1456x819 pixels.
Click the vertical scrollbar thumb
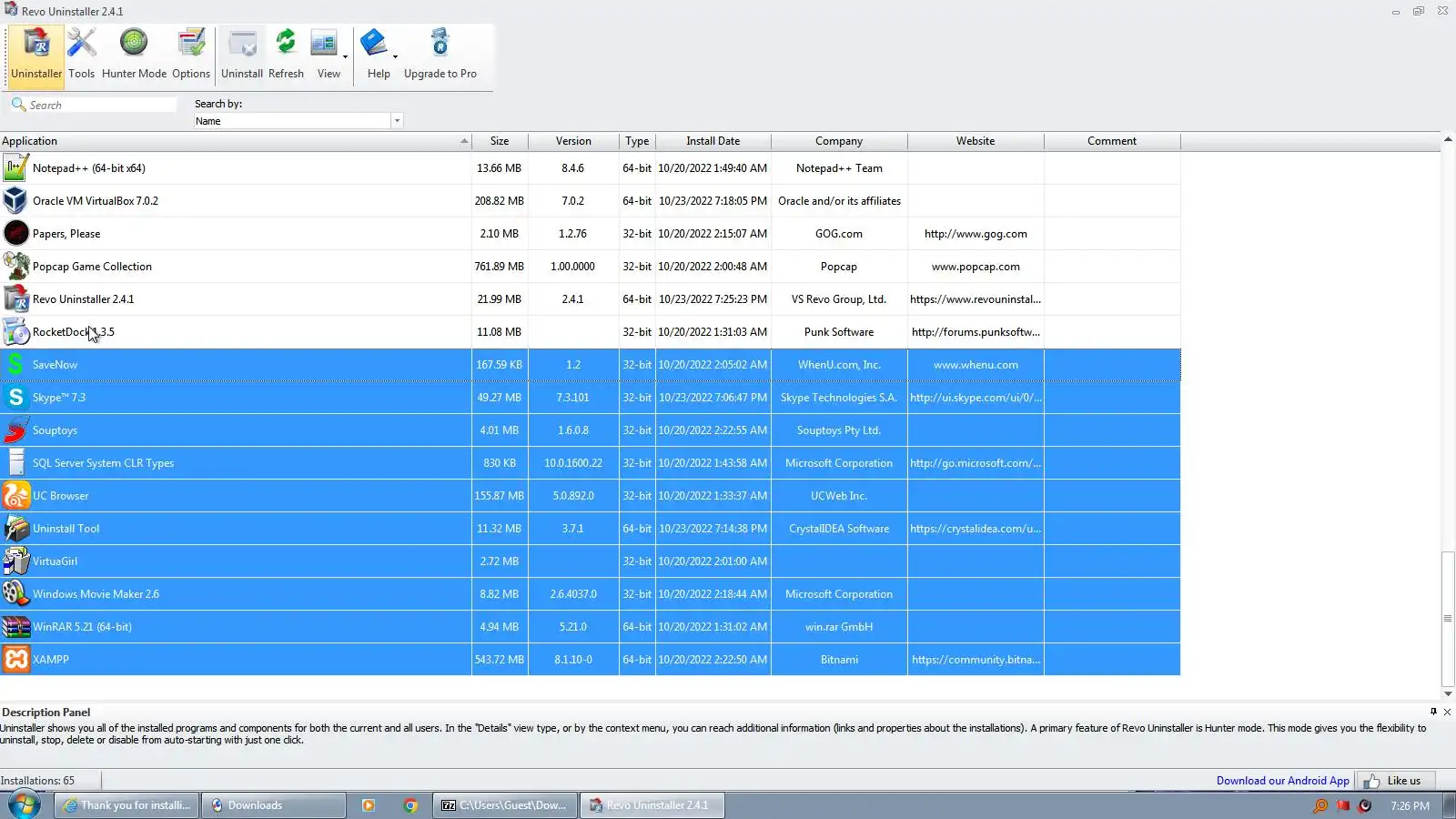pos(1448,619)
